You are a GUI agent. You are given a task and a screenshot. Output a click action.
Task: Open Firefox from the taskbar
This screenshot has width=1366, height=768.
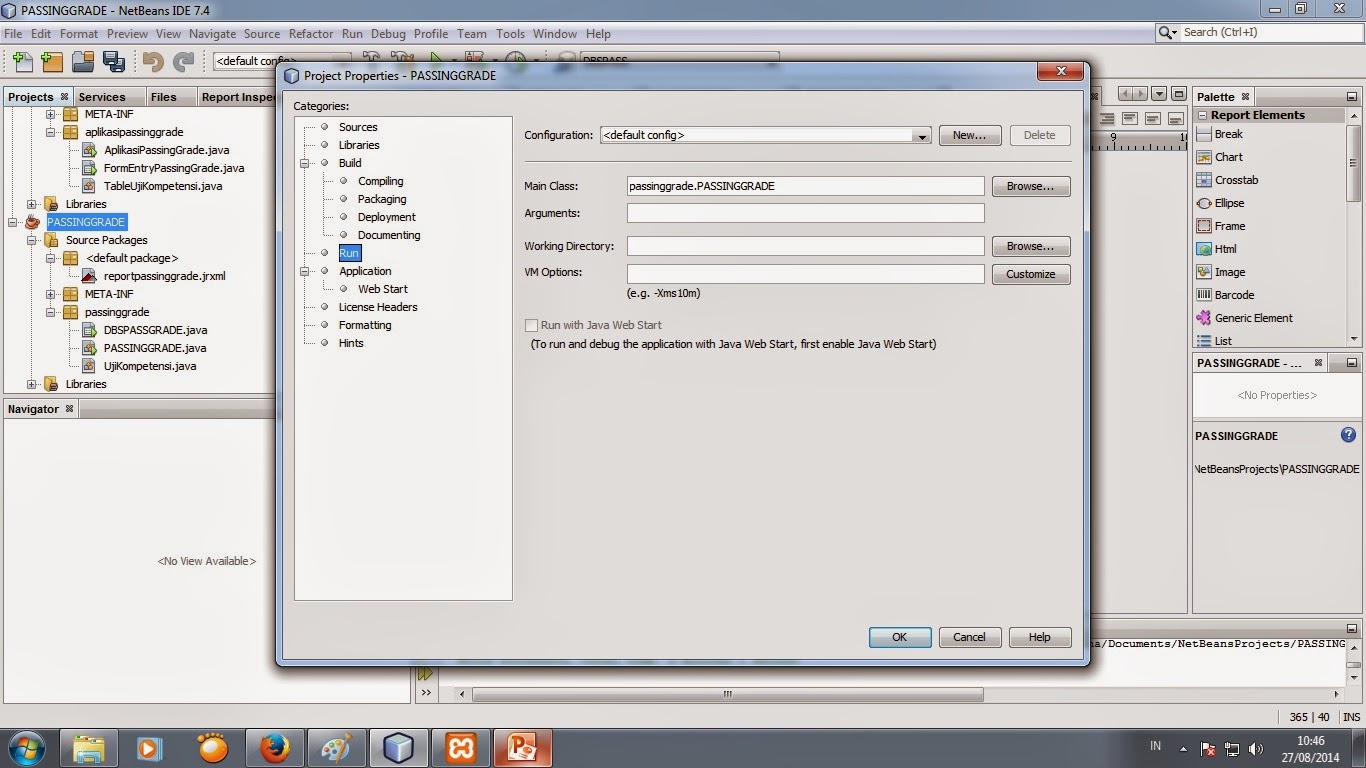point(274,748)
